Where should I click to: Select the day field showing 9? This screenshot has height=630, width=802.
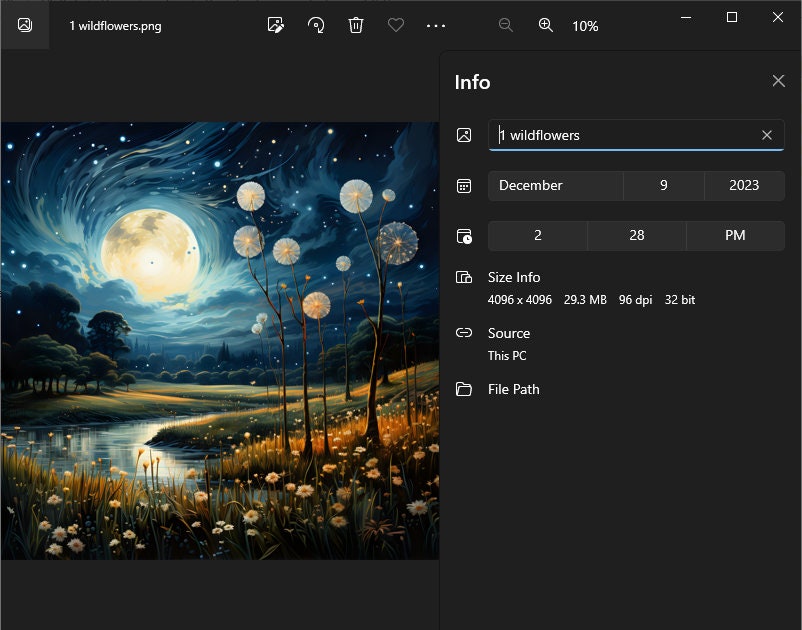coord(664,186)
